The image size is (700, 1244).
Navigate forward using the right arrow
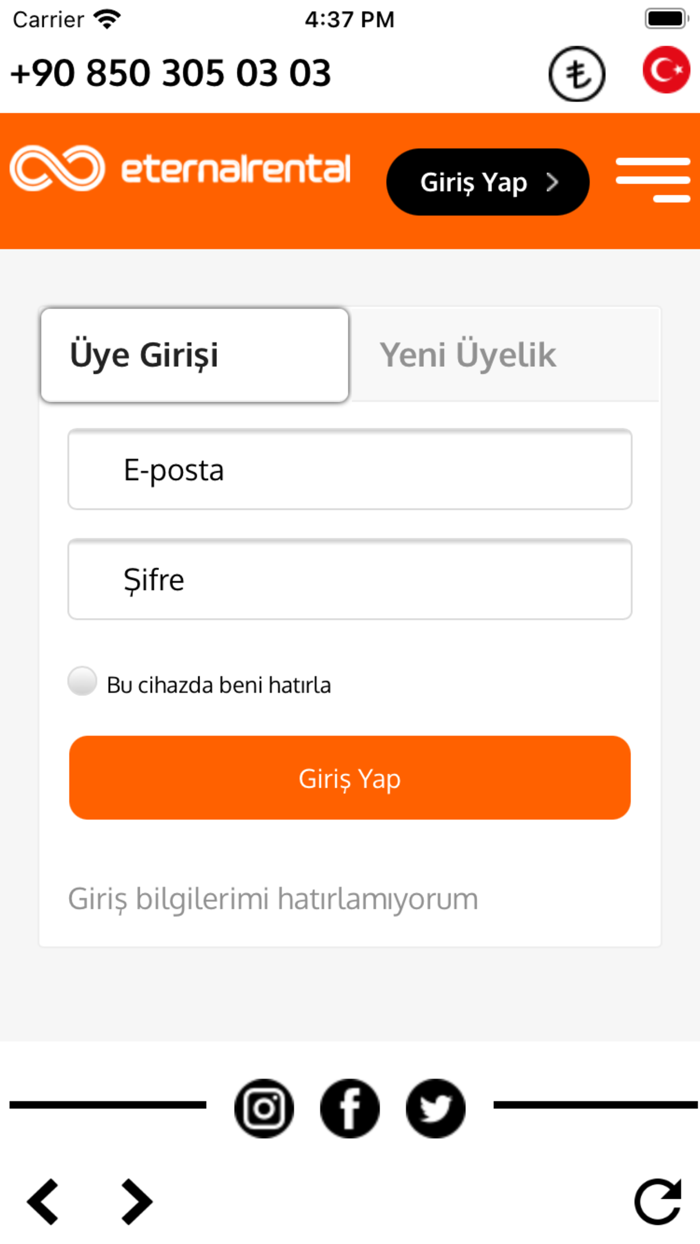(134, 1201)
